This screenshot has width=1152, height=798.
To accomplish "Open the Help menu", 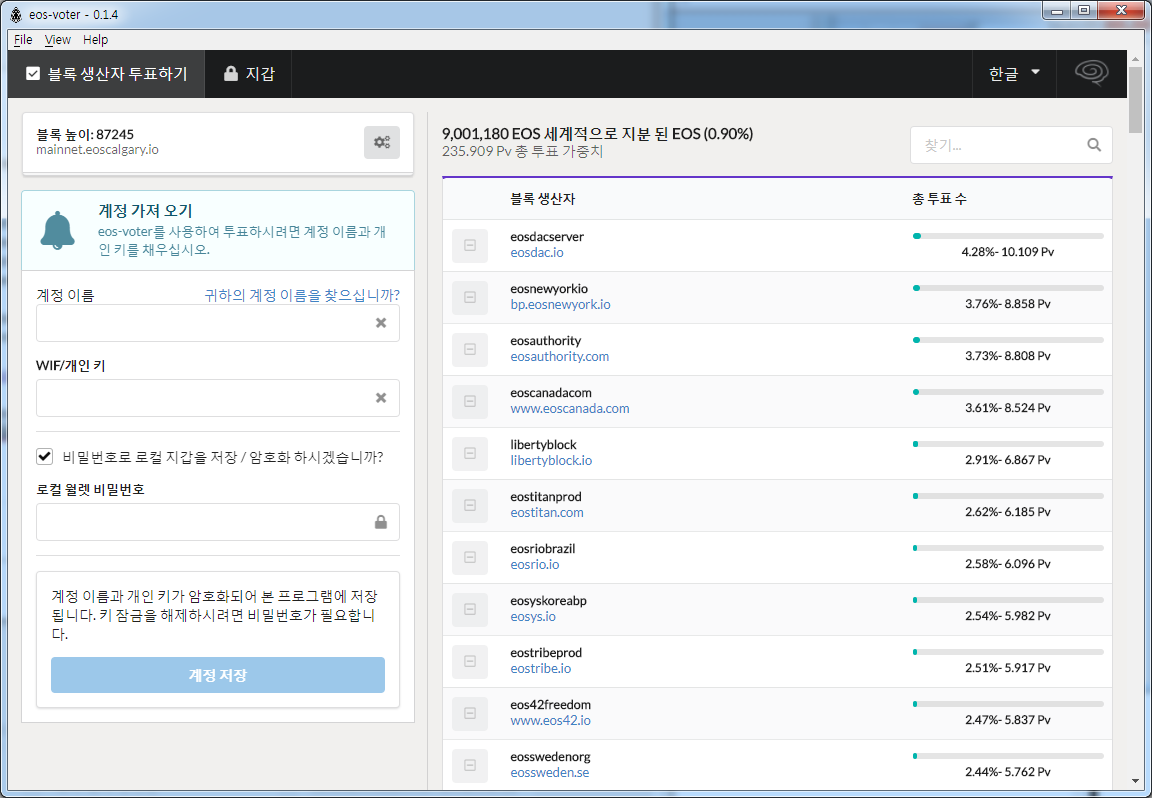I will point(96,40).
